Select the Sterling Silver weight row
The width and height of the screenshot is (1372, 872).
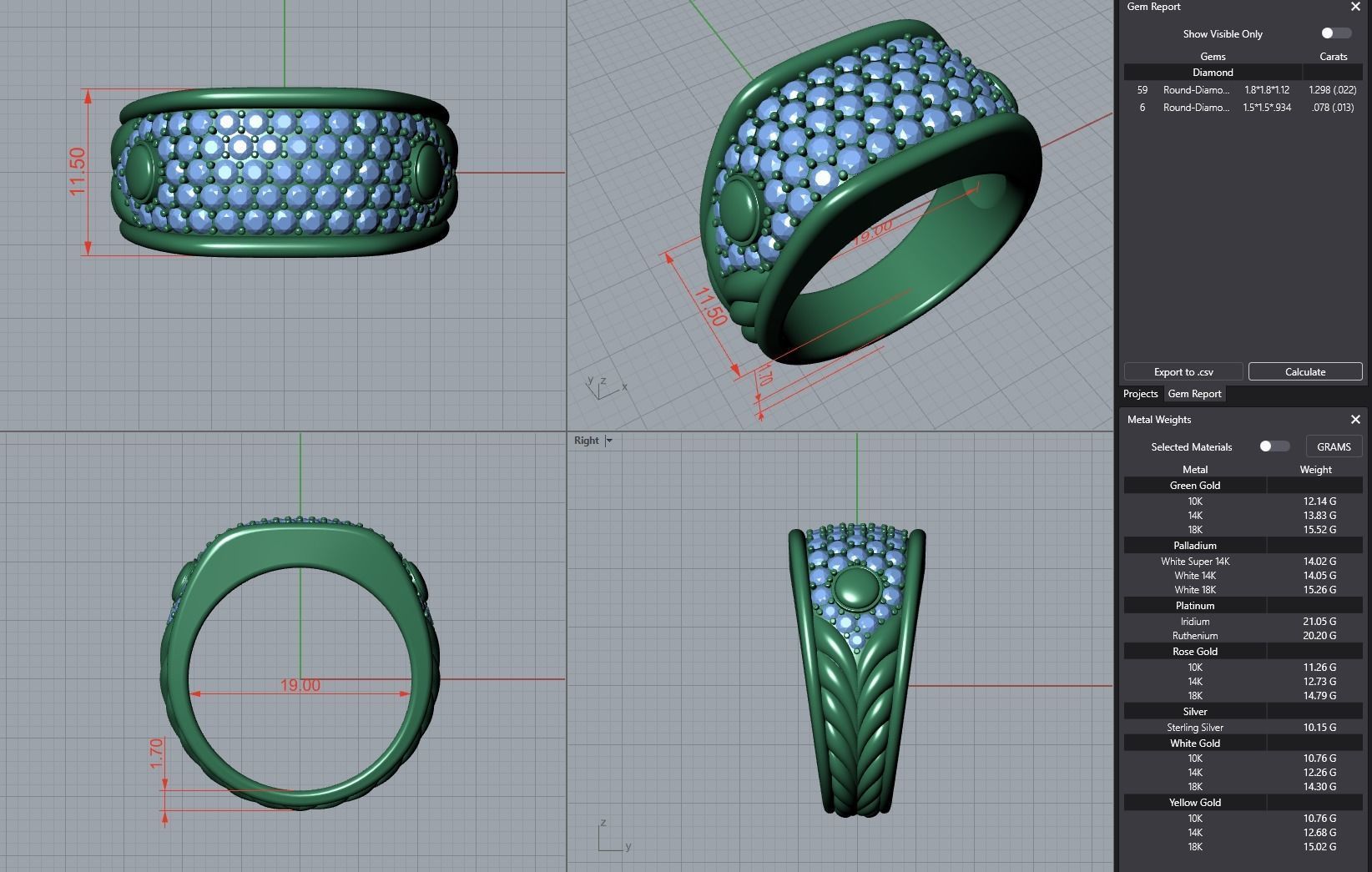click(x=1243, y=728)
